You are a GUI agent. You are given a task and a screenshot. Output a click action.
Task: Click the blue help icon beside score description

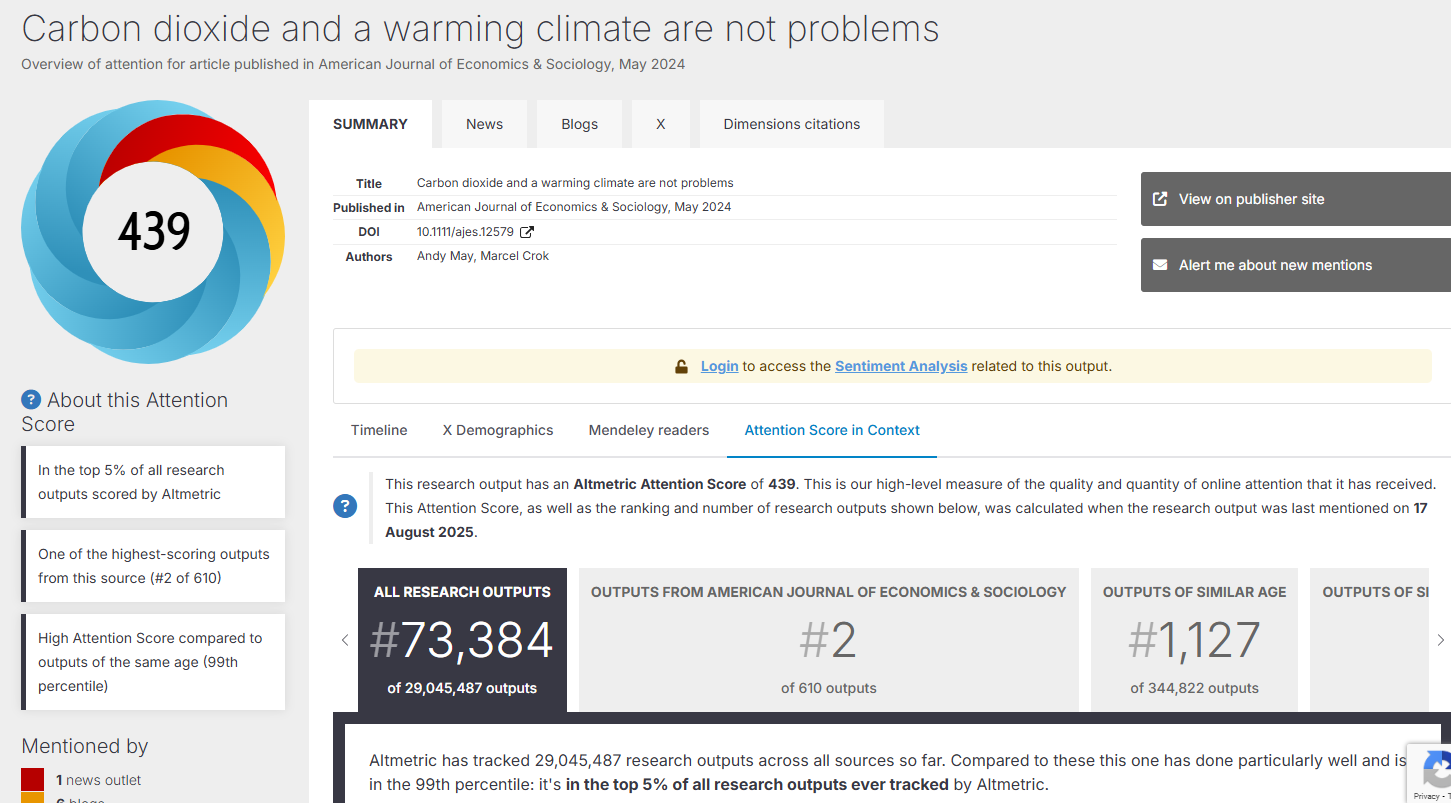click(345, 506)
